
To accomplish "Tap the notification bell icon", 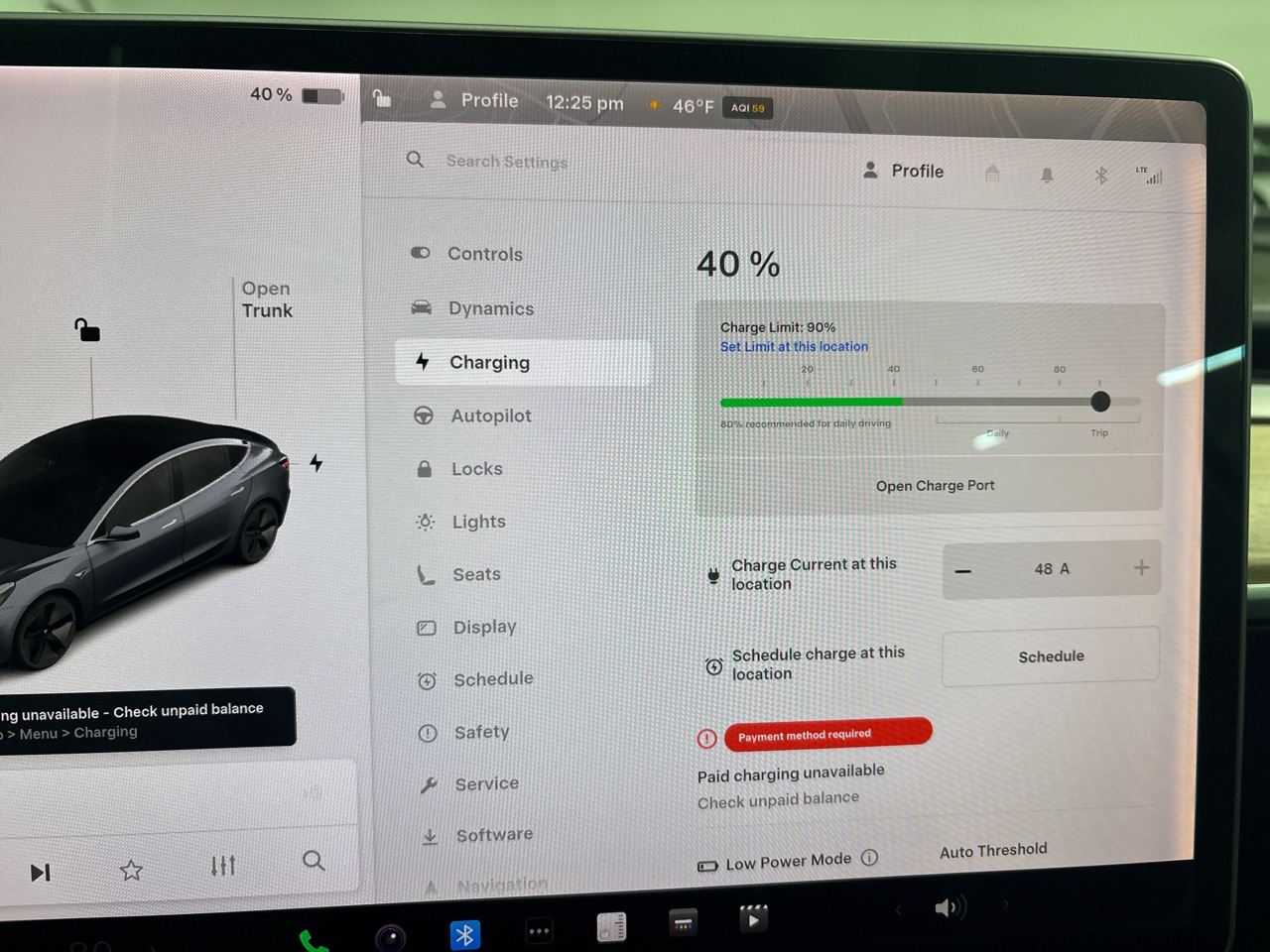I will (x=1047, y=174).
